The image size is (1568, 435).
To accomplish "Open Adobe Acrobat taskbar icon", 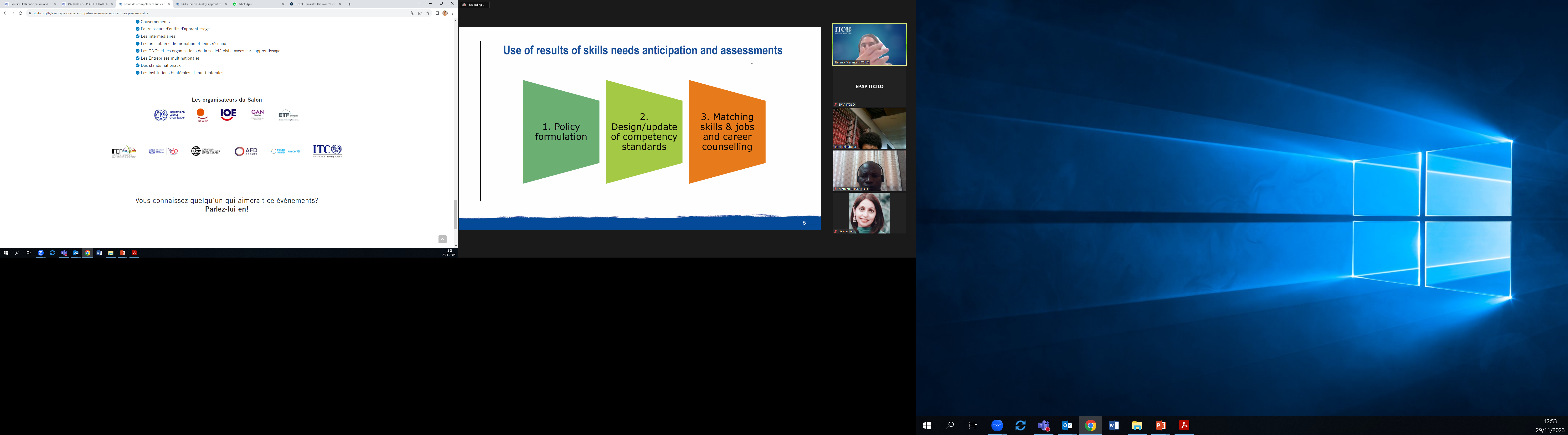I will point(1184,425).
